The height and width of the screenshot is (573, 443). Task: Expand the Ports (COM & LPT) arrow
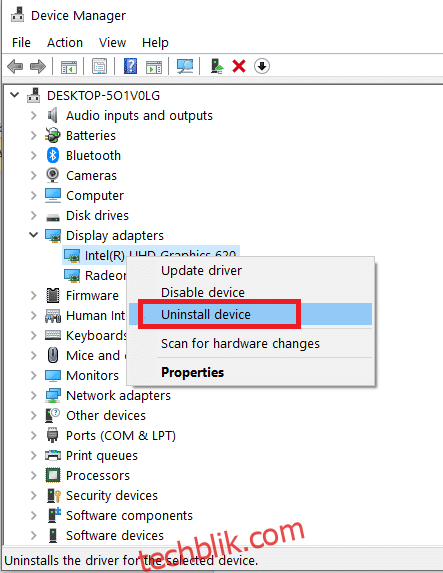pyautogui.click(x=34, y=436)
